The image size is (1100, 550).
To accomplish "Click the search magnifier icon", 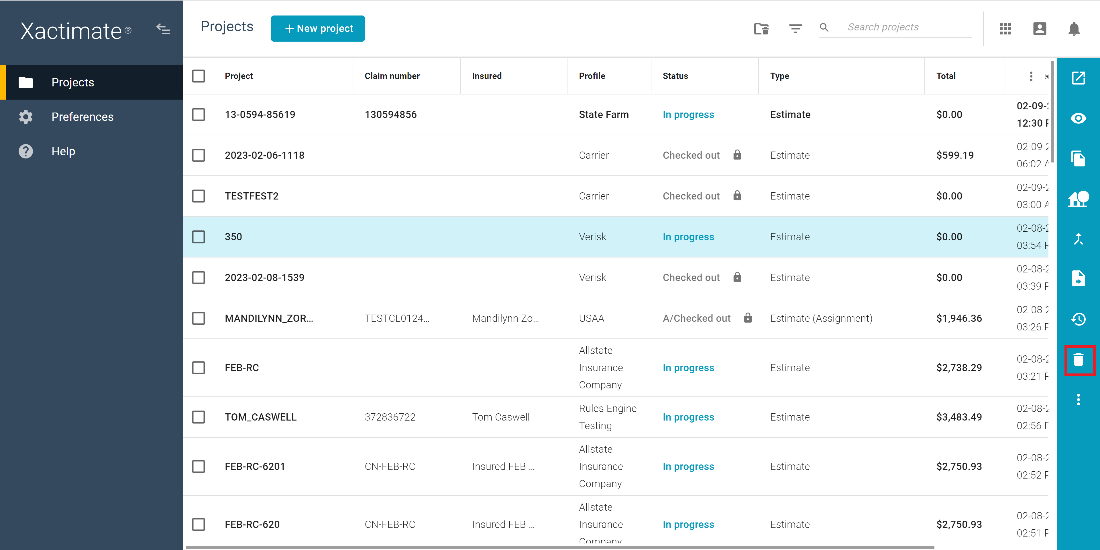I will 824,27.
